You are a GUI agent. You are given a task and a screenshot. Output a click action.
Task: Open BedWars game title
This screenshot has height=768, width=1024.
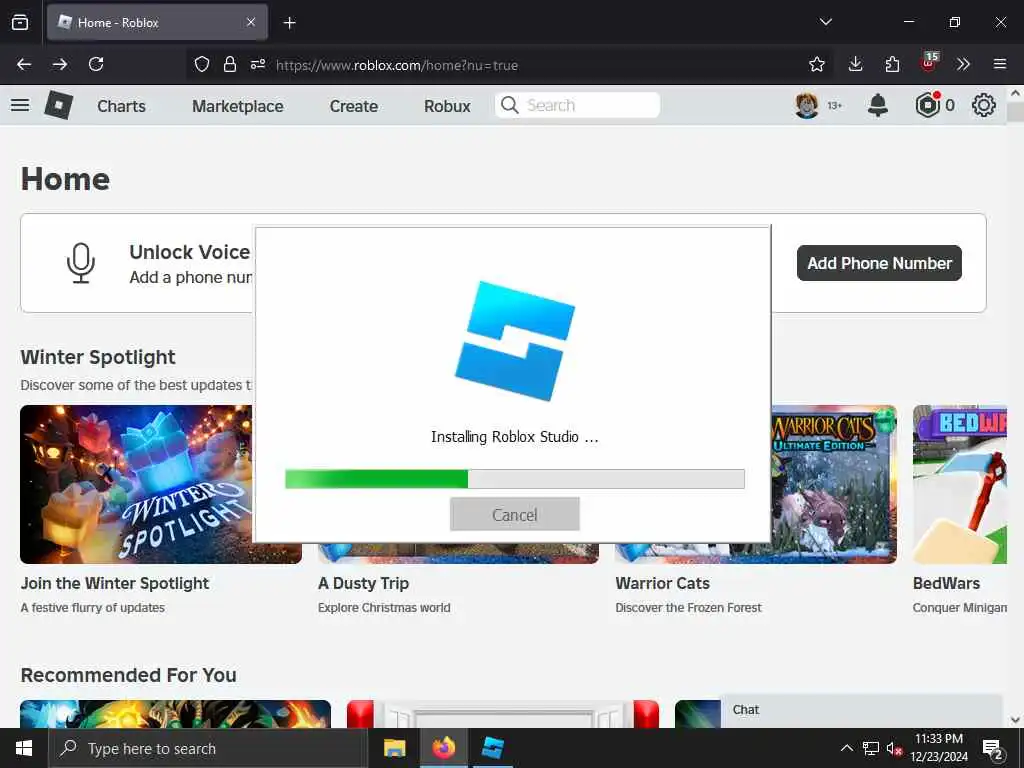coord(946,583)
